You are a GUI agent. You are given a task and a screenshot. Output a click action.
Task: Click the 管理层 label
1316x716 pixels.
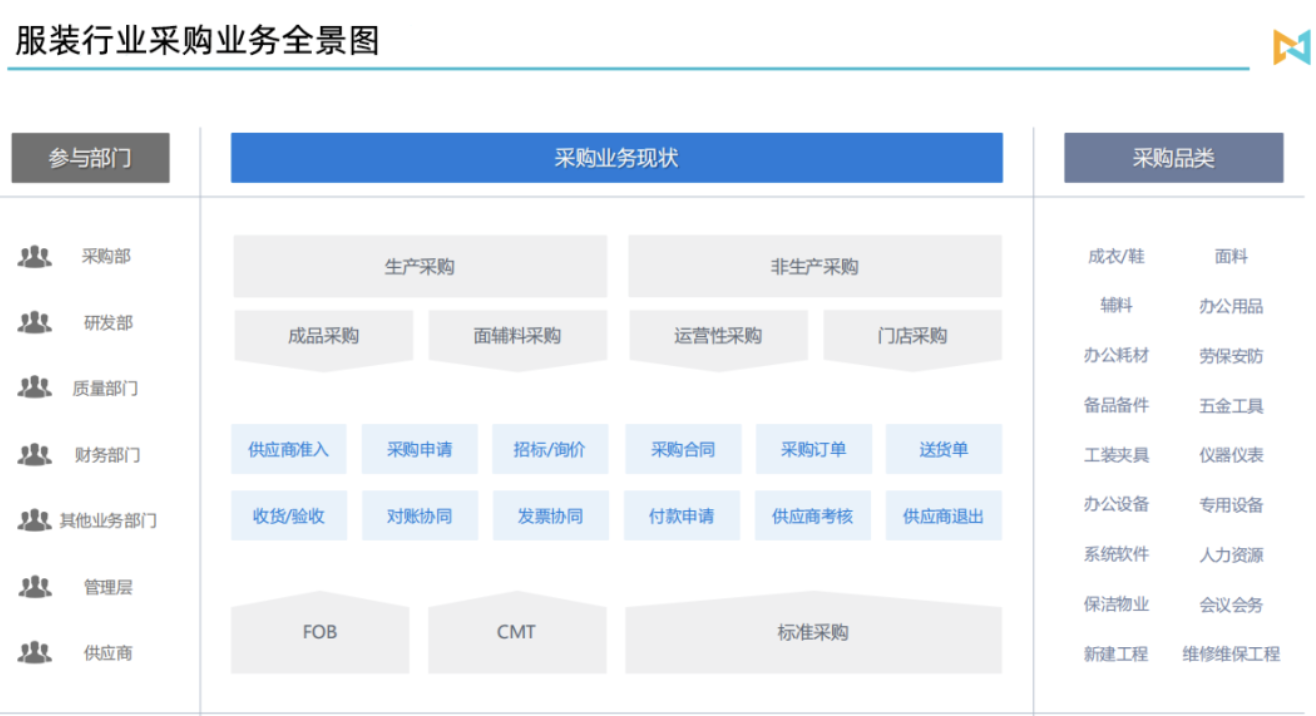tap(108, 587)
